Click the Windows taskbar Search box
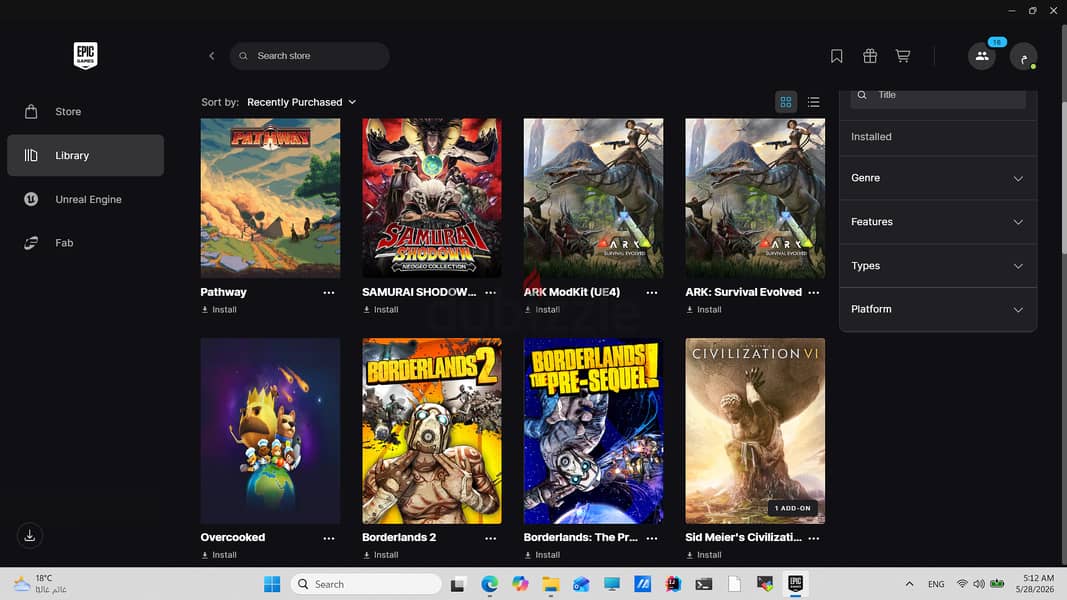Screen dimensions: 1067x600 (366, 584)
